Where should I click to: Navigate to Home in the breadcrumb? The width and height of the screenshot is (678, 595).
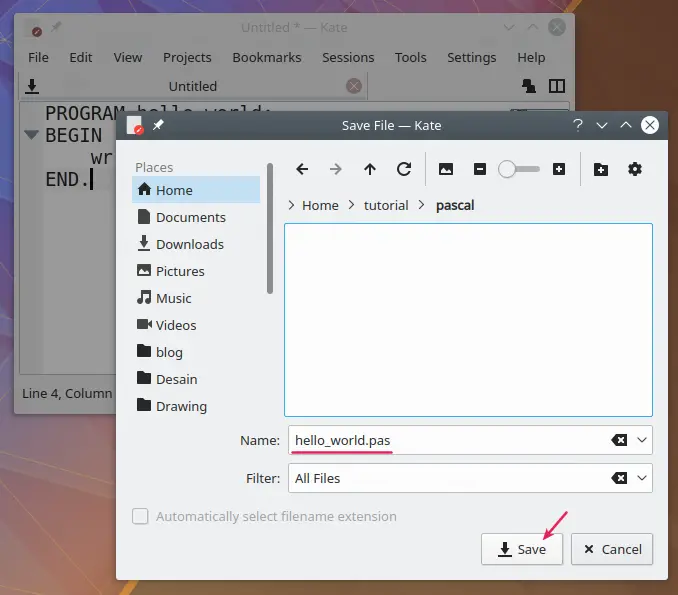click(320, 205)
